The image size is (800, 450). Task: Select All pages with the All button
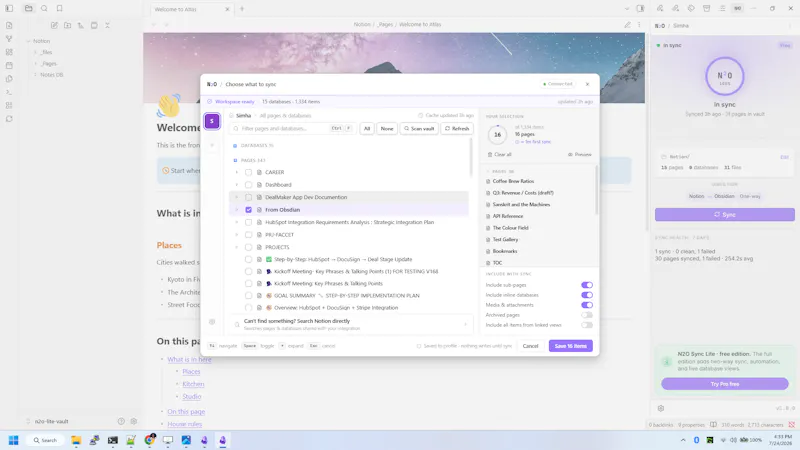click(x=367, y=129)
